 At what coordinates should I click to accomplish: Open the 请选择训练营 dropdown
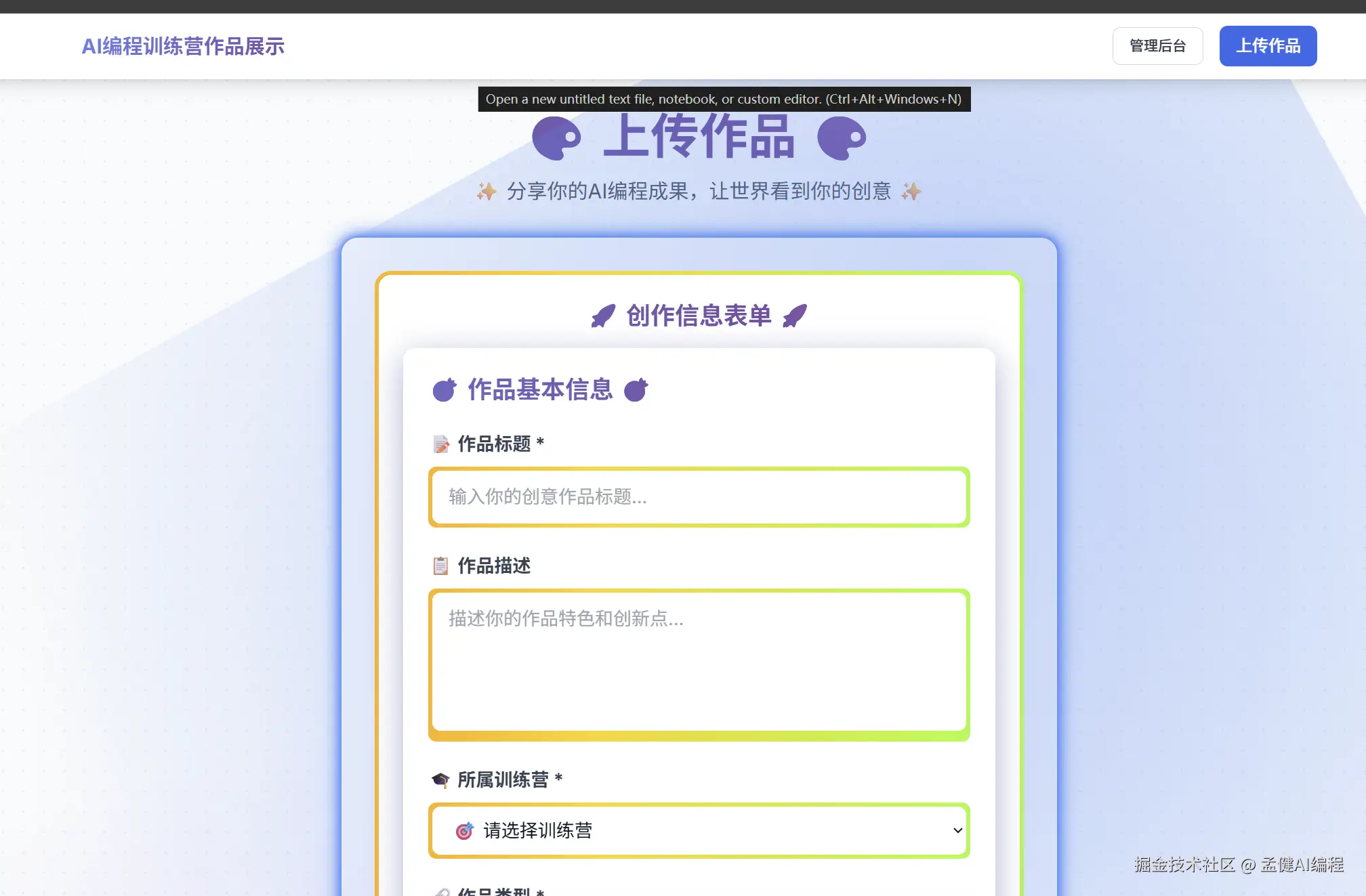(698, 830)
